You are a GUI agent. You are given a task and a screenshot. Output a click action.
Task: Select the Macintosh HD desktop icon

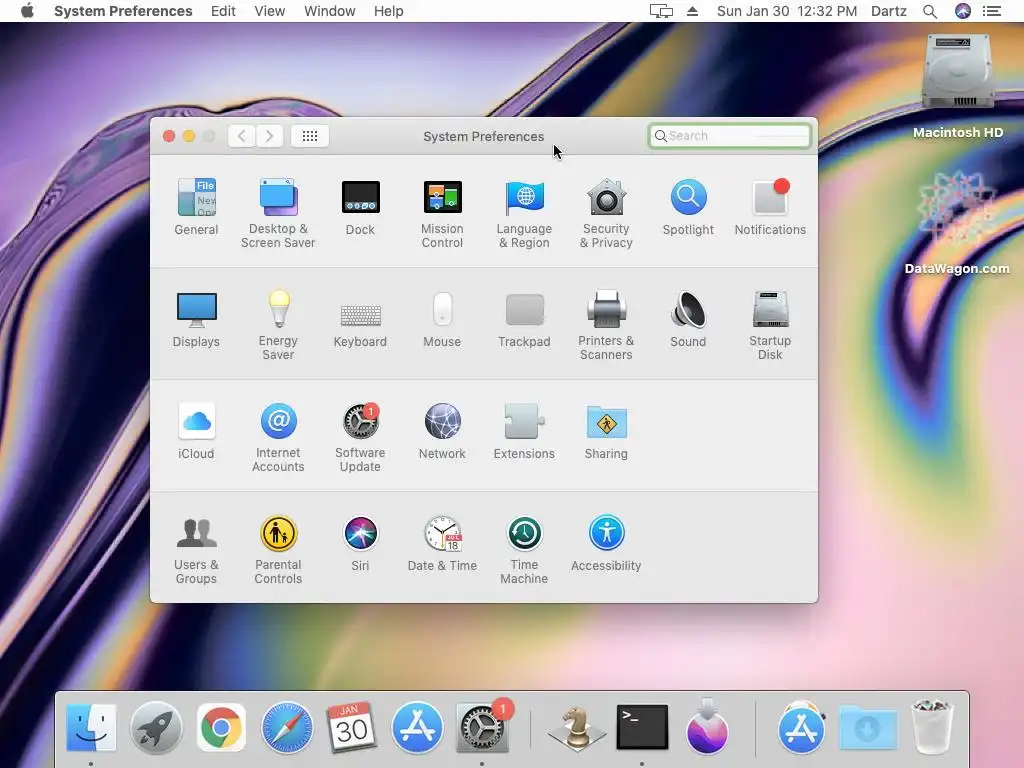[958, 87]
